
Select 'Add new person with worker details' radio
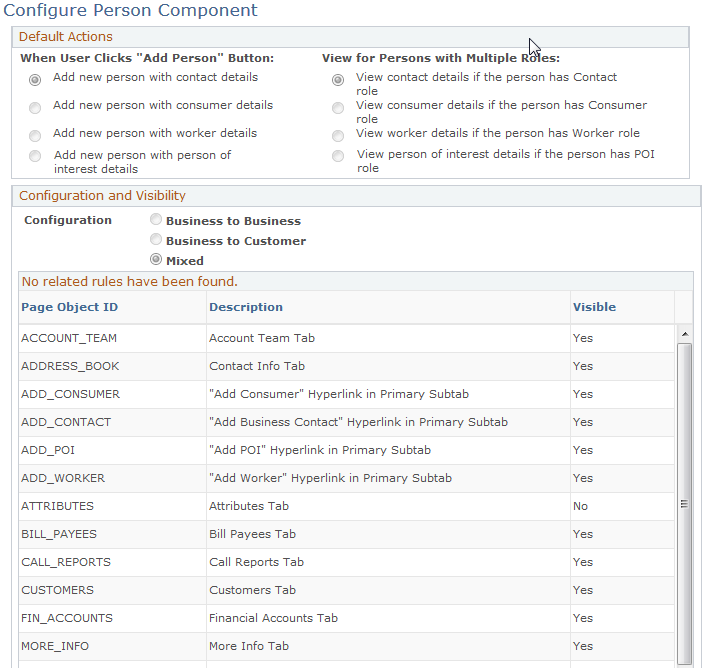click(x=35, y=136)
